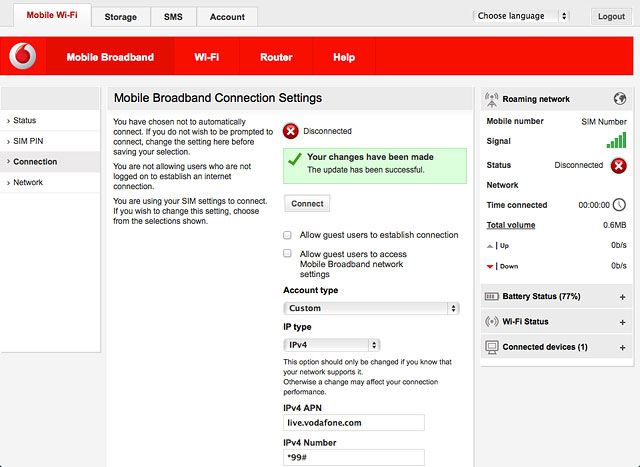The width and height of the screenshot is (640, 467).
Task: Click the red disconnected X icon in Status row
Action: coord(618,165)
